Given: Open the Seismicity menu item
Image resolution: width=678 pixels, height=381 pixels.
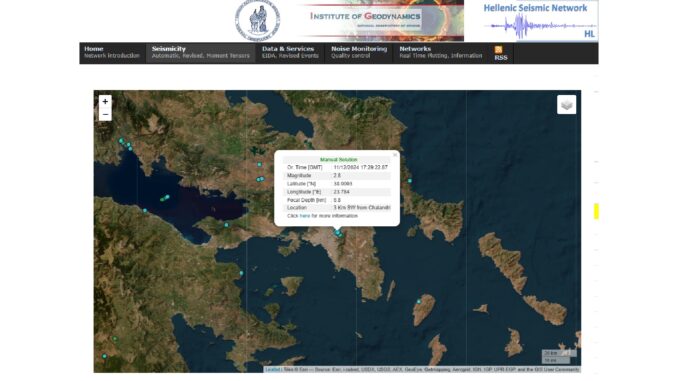Looking at the screenshot, I should tap(200, 52).
